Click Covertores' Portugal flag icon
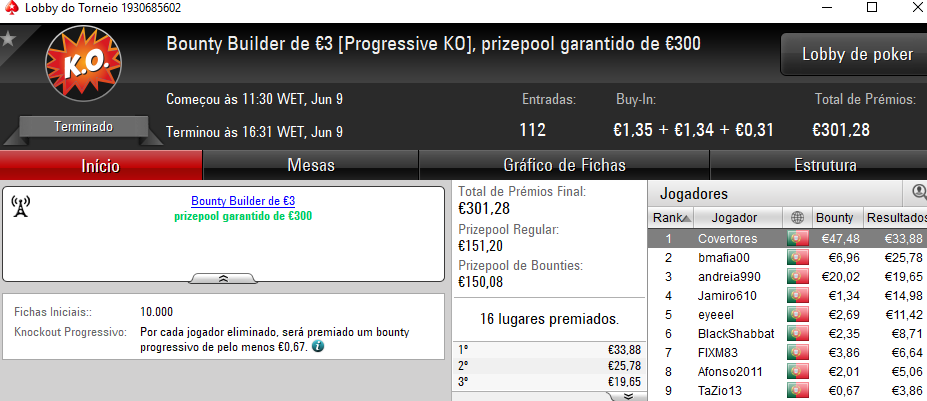The image size is (927, 401). point(798,238)
